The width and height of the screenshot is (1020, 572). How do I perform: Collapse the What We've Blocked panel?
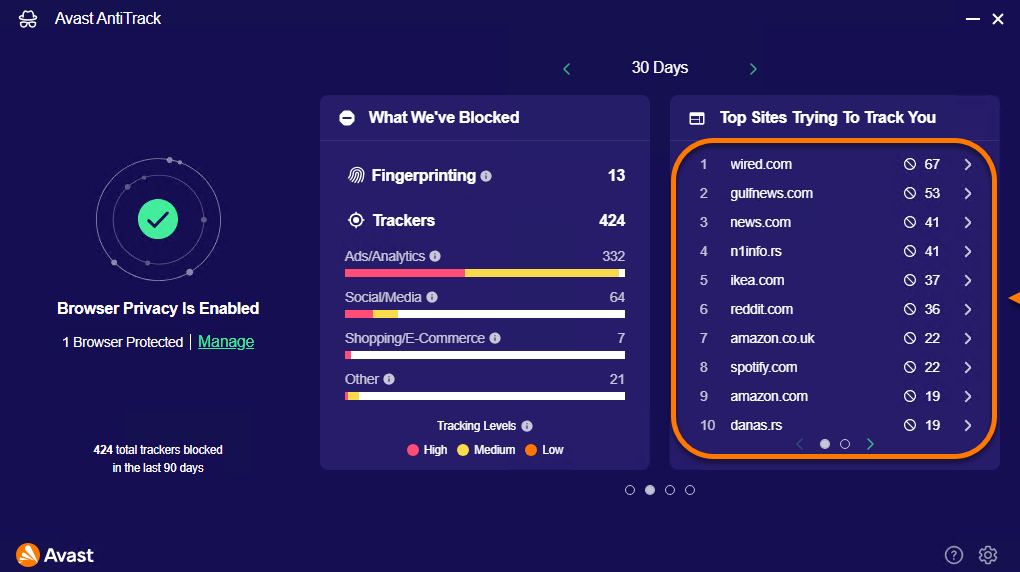pos(347,118)
